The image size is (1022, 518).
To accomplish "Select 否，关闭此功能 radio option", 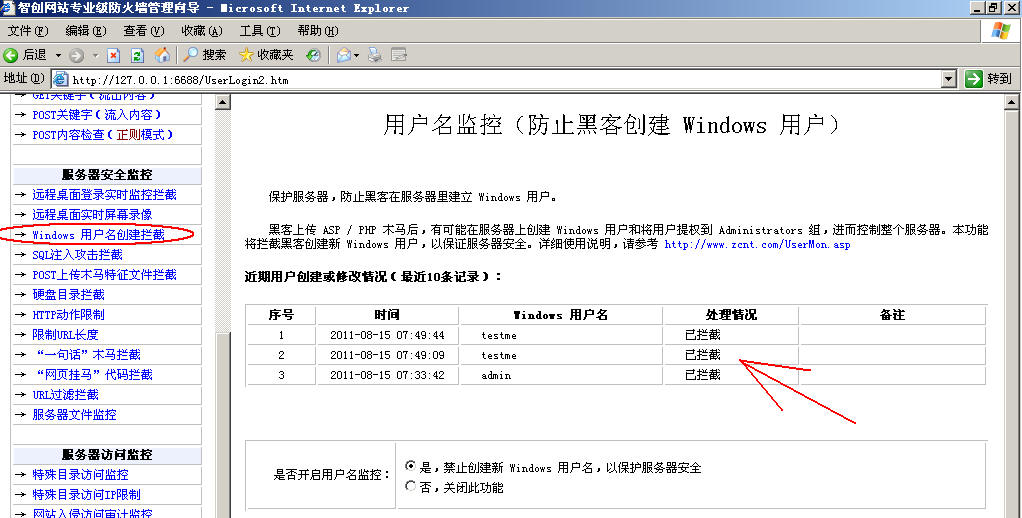I will tap(410, 485).
